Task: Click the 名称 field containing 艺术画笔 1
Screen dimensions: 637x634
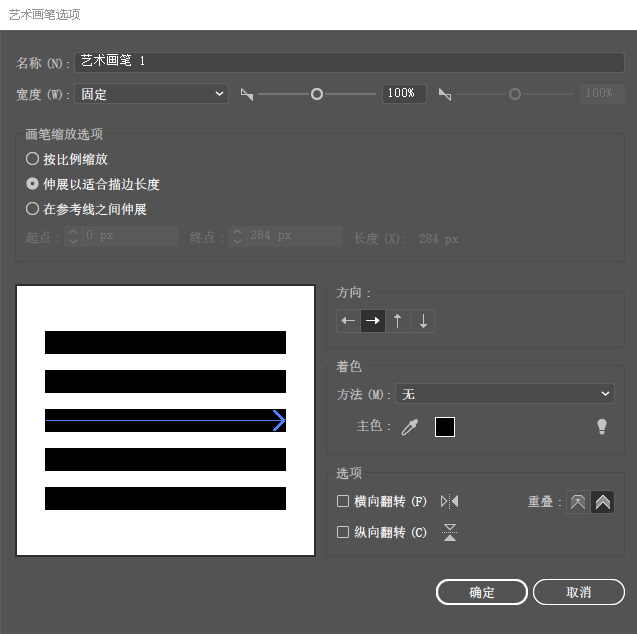Action: pos(349,62)
